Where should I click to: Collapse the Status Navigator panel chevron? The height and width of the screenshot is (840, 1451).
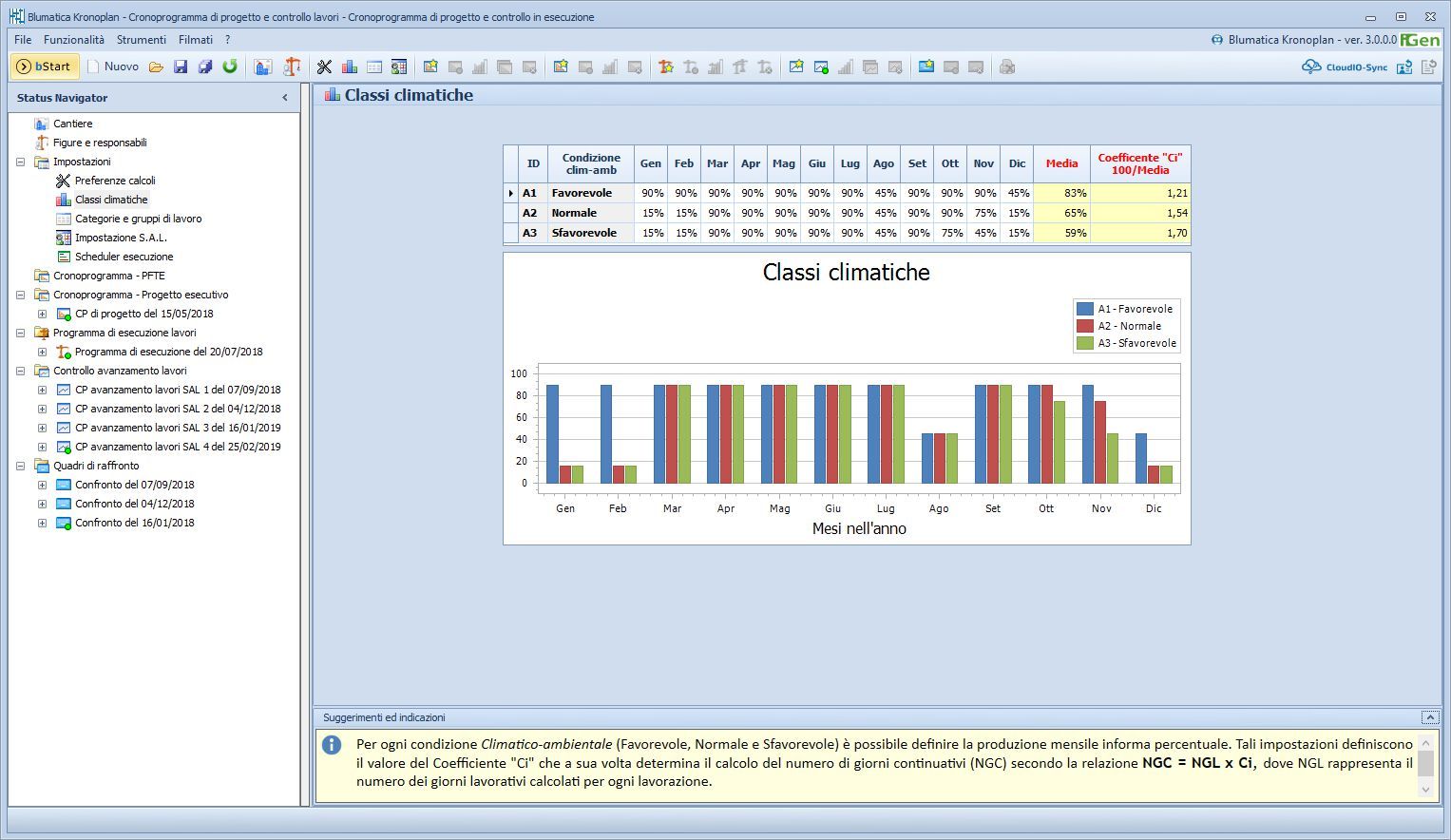pos(285,98)
